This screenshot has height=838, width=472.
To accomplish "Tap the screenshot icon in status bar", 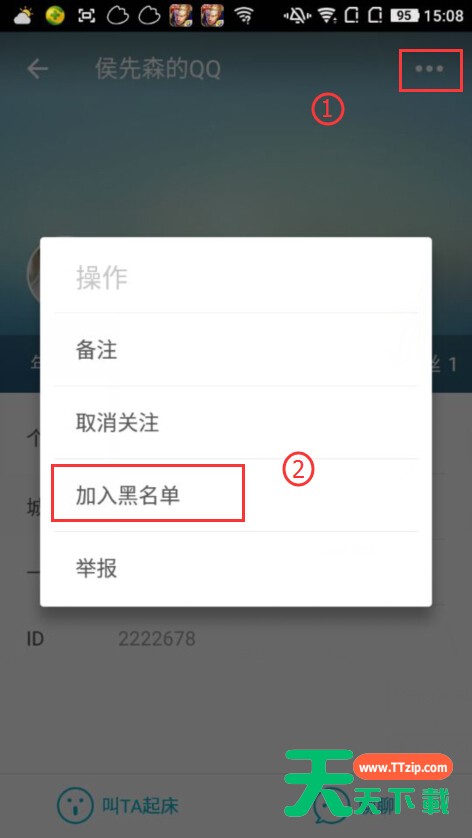I will [87, 16].
